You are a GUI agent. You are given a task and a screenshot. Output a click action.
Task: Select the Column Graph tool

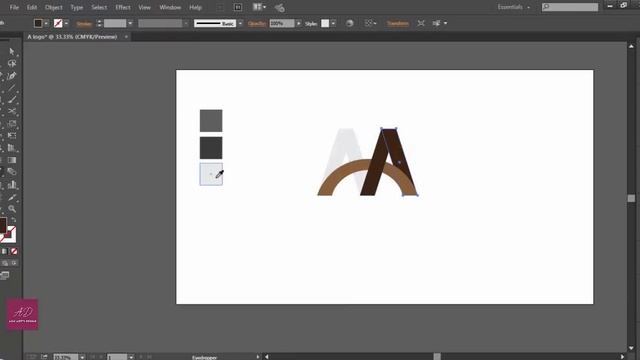click(12, 184)
